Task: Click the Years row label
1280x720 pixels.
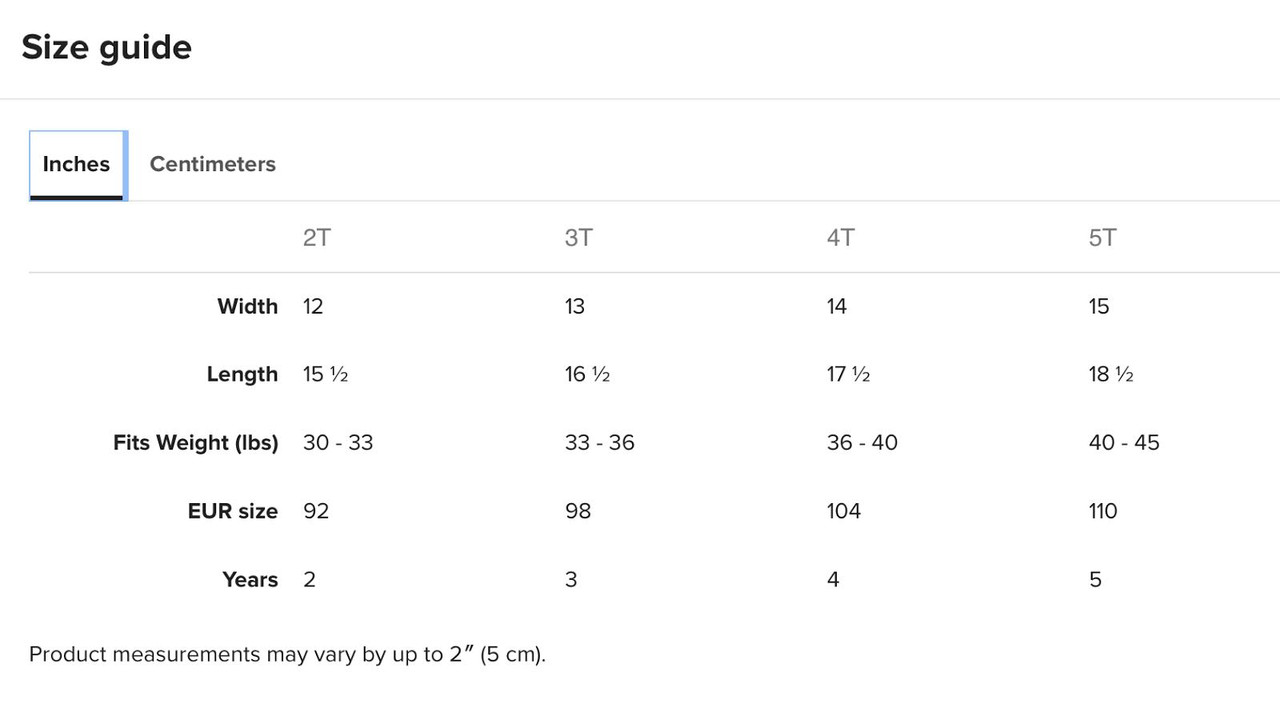Action: tap(250, 579)
